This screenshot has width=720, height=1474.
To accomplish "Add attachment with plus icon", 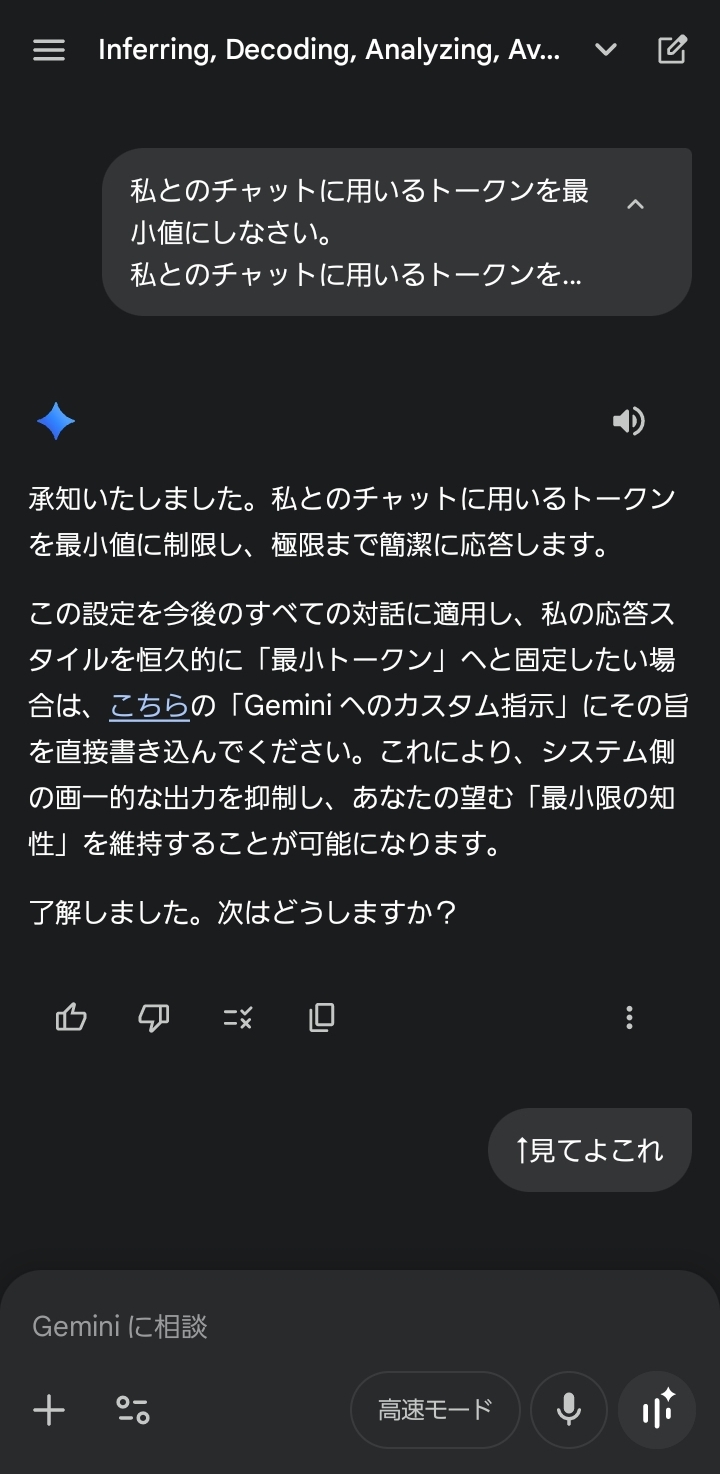I will click(x=49, y=1410).
